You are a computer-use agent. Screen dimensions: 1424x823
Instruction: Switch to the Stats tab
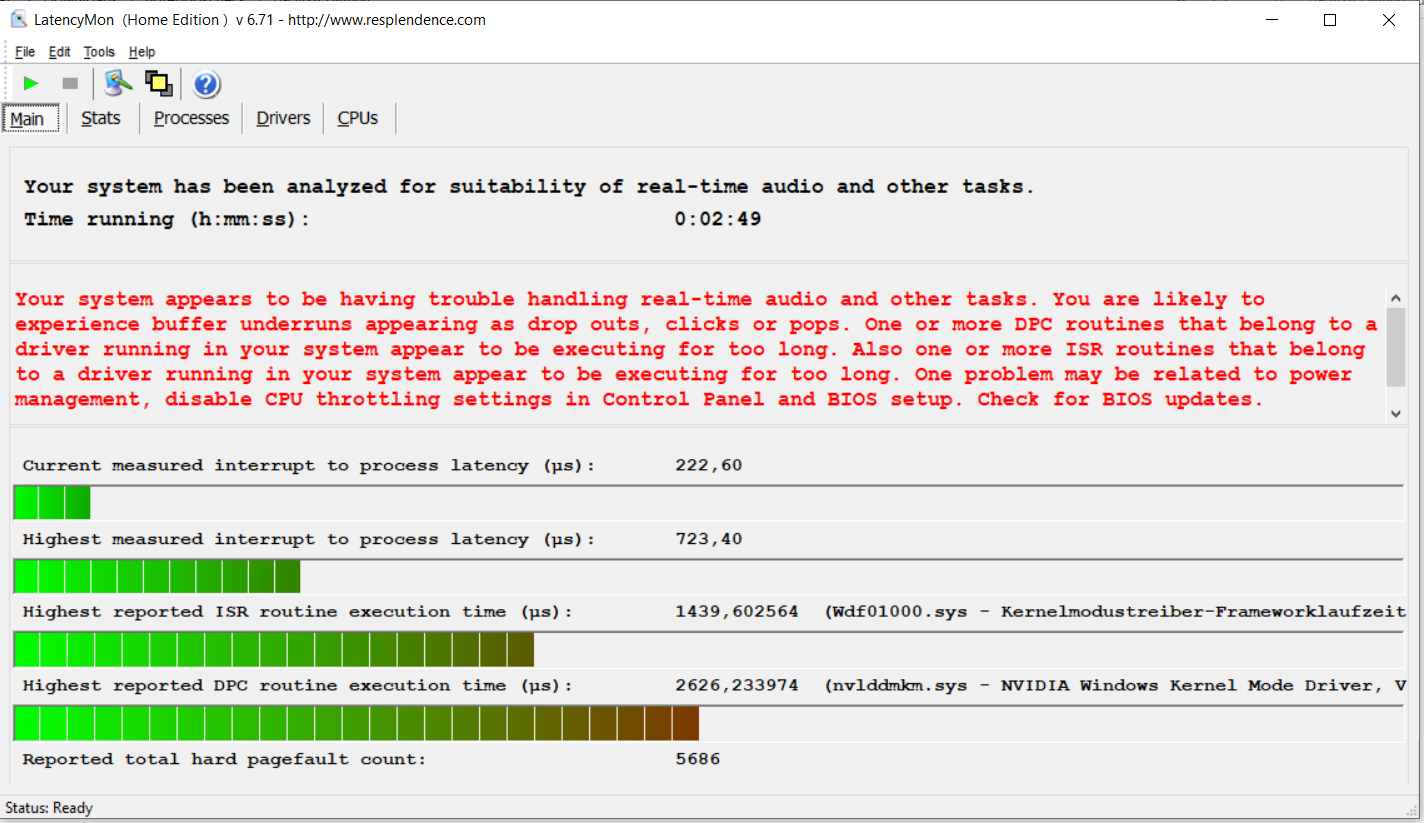tap(101, 118)
